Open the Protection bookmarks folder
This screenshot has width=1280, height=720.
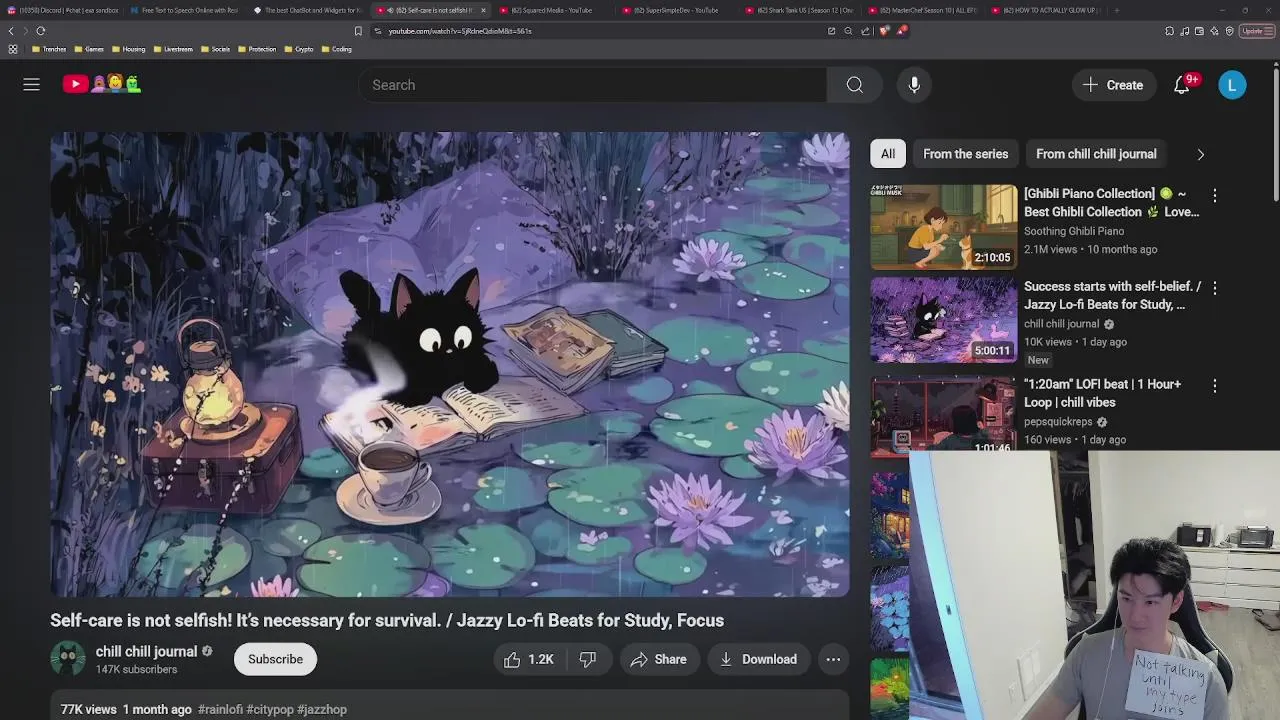point(256,49)
